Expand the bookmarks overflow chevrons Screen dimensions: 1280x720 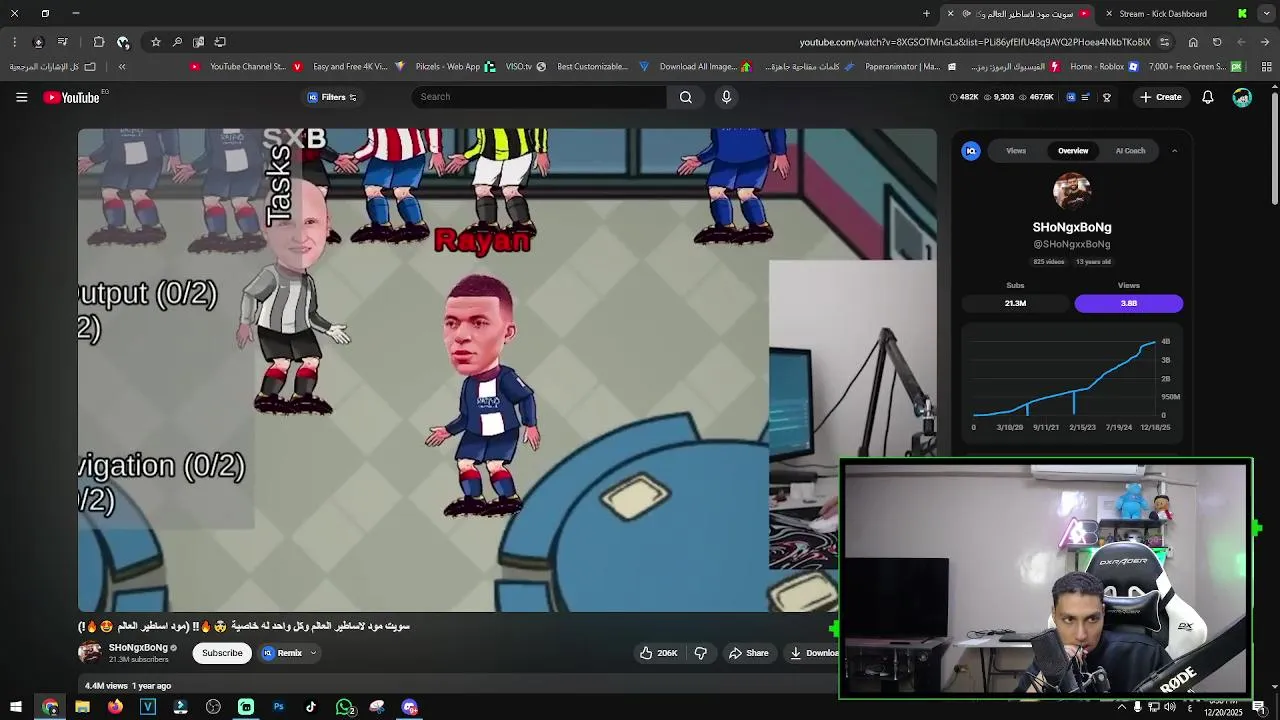(122, 67)
